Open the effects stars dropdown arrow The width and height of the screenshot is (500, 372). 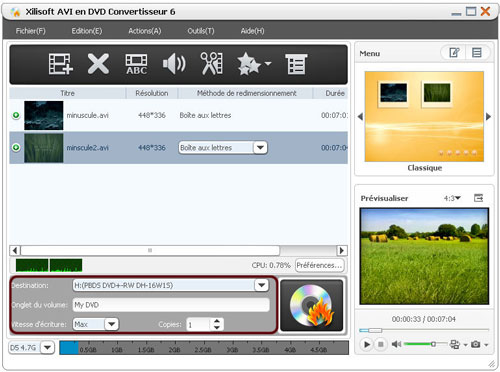[x=268, y=63]
